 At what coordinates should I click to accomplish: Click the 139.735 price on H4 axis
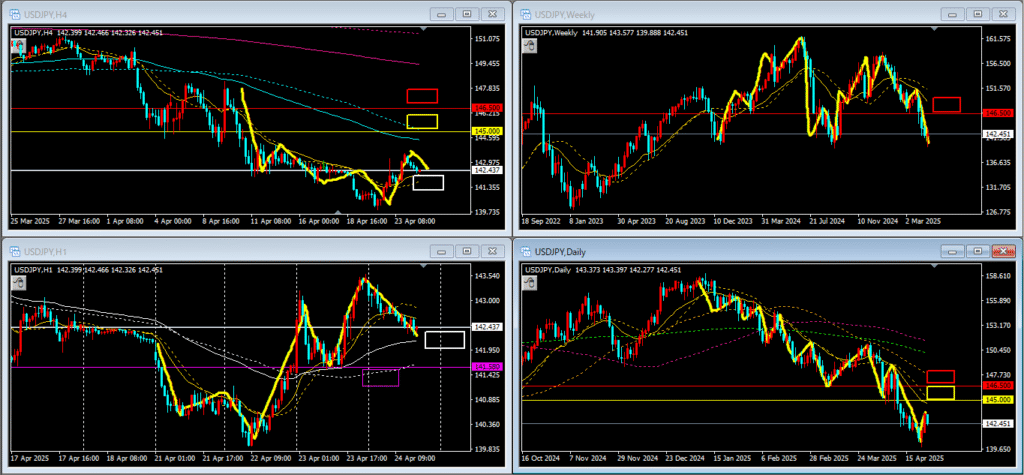coord(487,212)
